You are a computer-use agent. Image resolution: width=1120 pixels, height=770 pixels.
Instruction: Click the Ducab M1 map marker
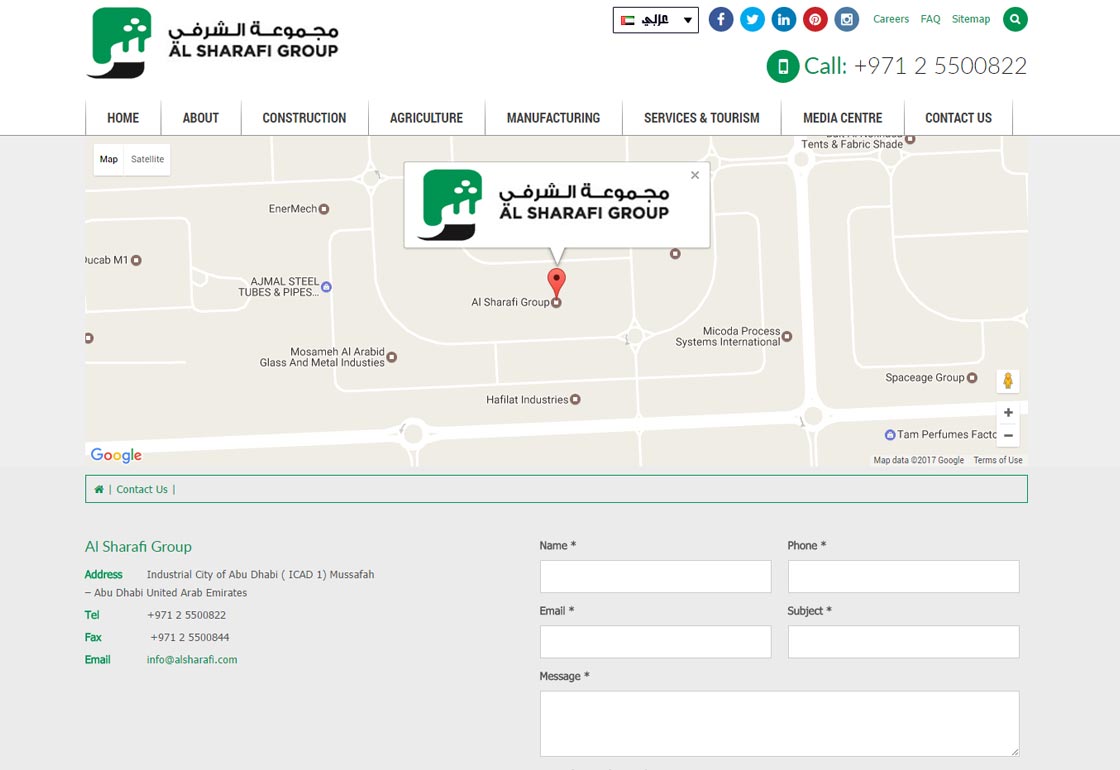[136, 260]
